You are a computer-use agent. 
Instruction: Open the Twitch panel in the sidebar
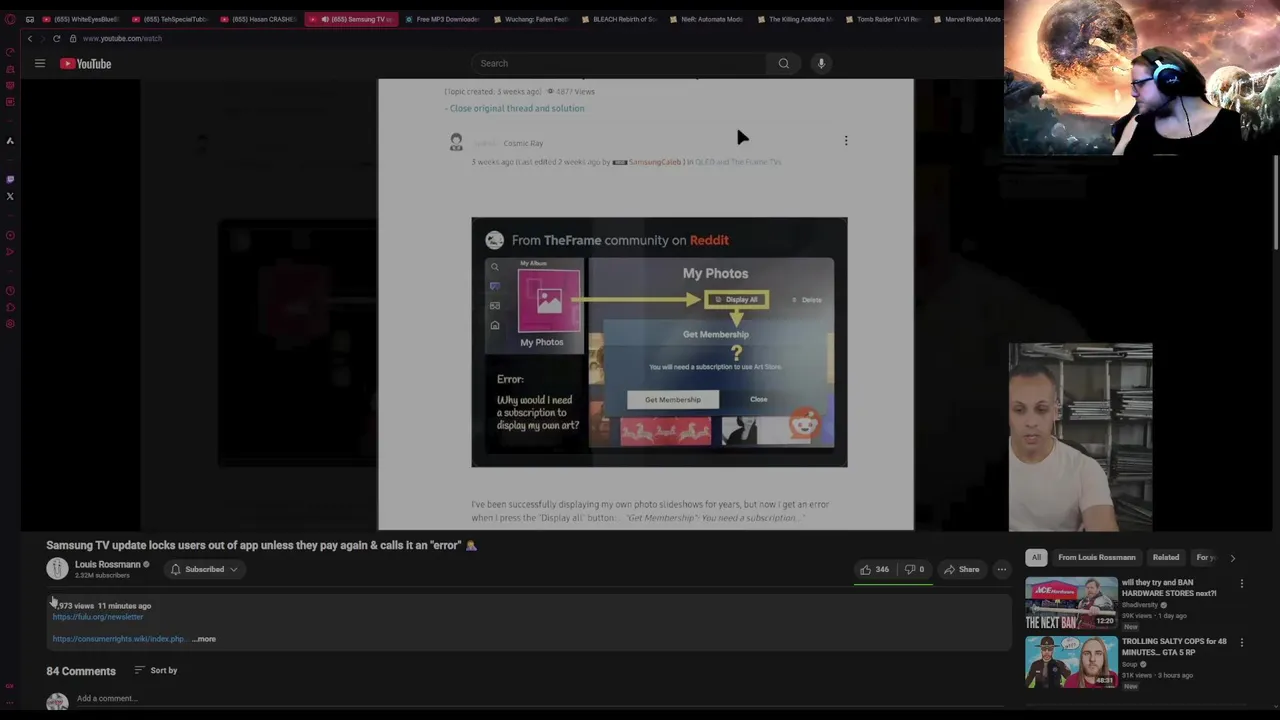(10, 179)
